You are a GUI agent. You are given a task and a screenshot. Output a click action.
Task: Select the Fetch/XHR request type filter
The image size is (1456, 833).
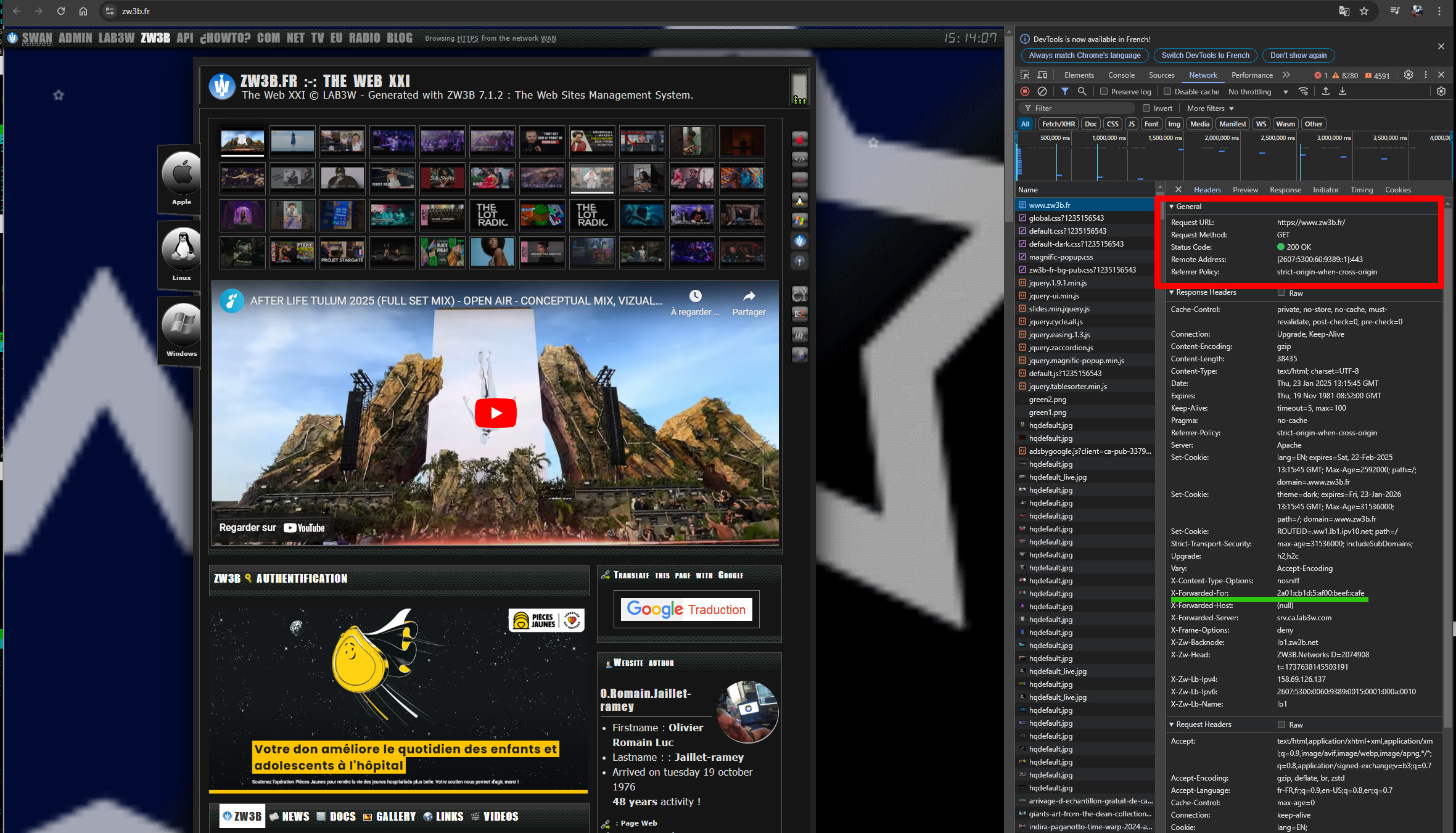(1058, 124)
